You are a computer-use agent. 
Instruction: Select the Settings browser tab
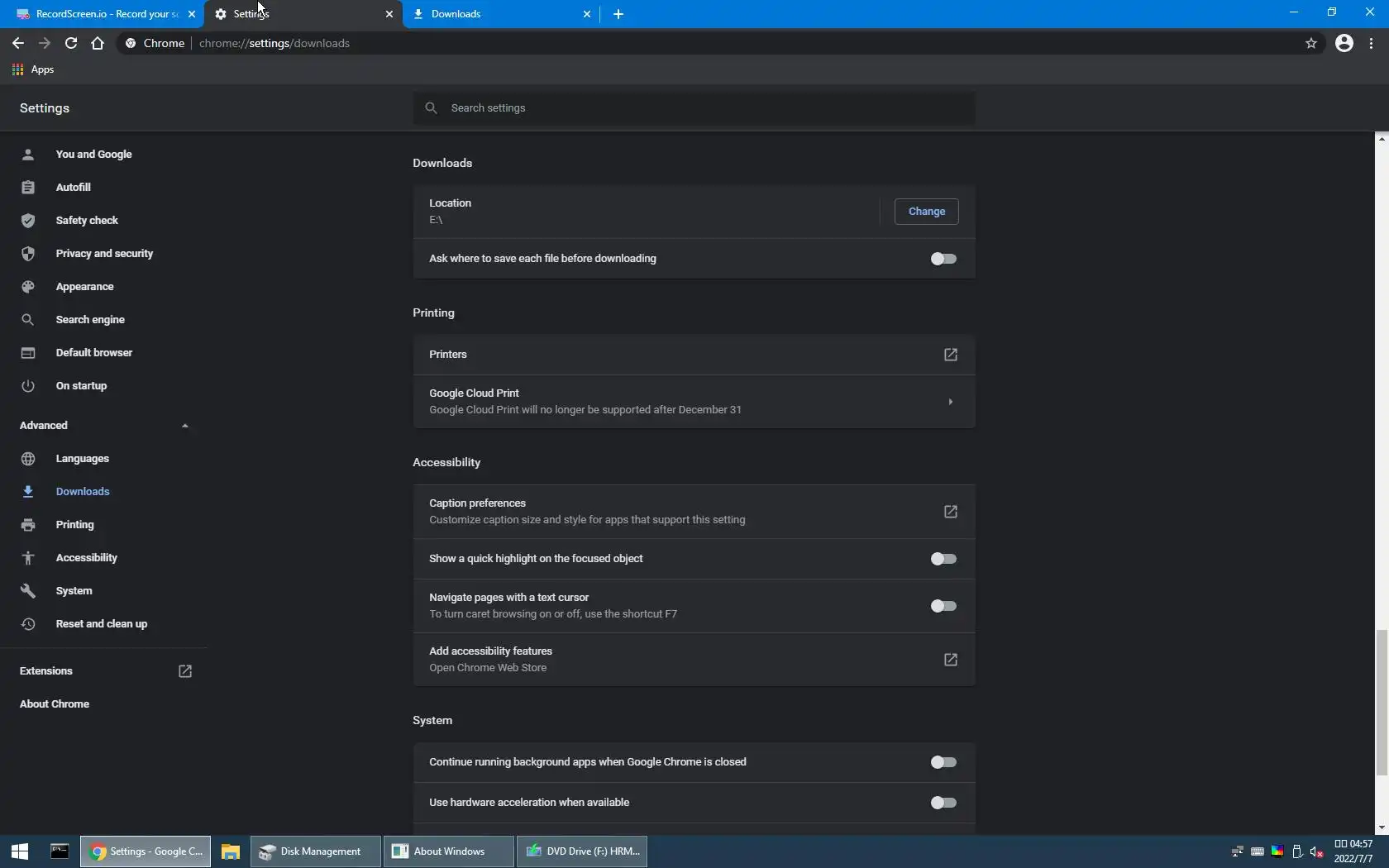(x=303, y=14)
